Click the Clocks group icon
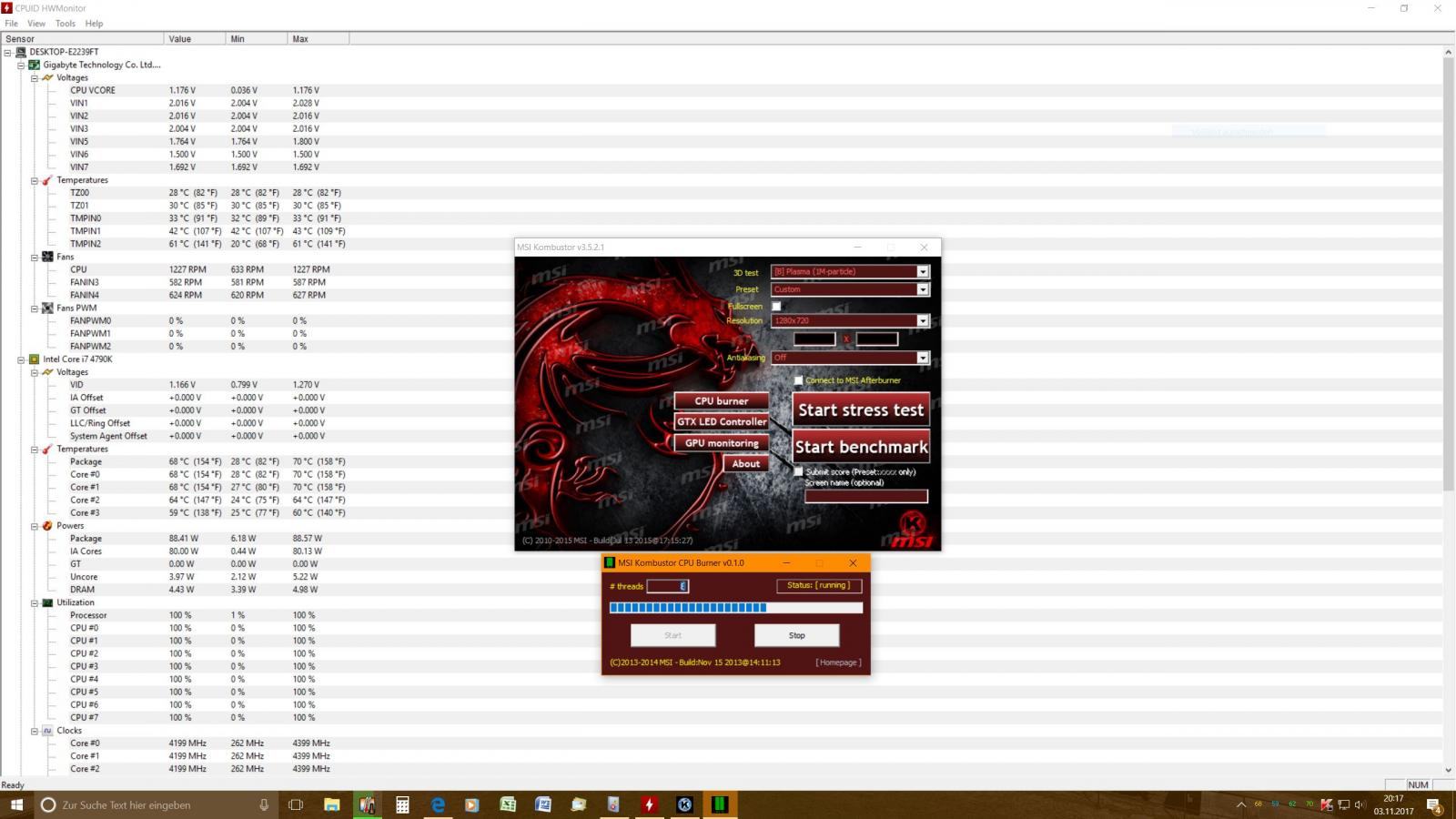The height and width of the screenshot is (819, 1456). pyautogui.click(x=47, y=731)
